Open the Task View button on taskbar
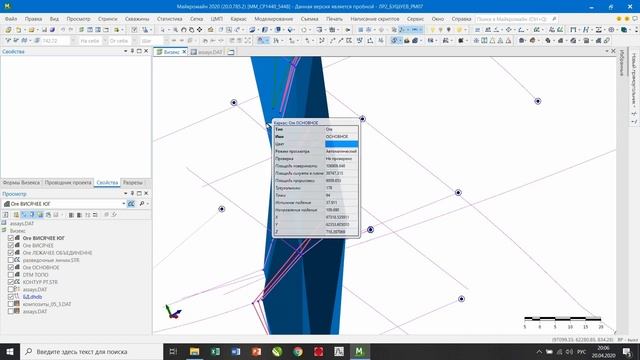 (173, 351)
